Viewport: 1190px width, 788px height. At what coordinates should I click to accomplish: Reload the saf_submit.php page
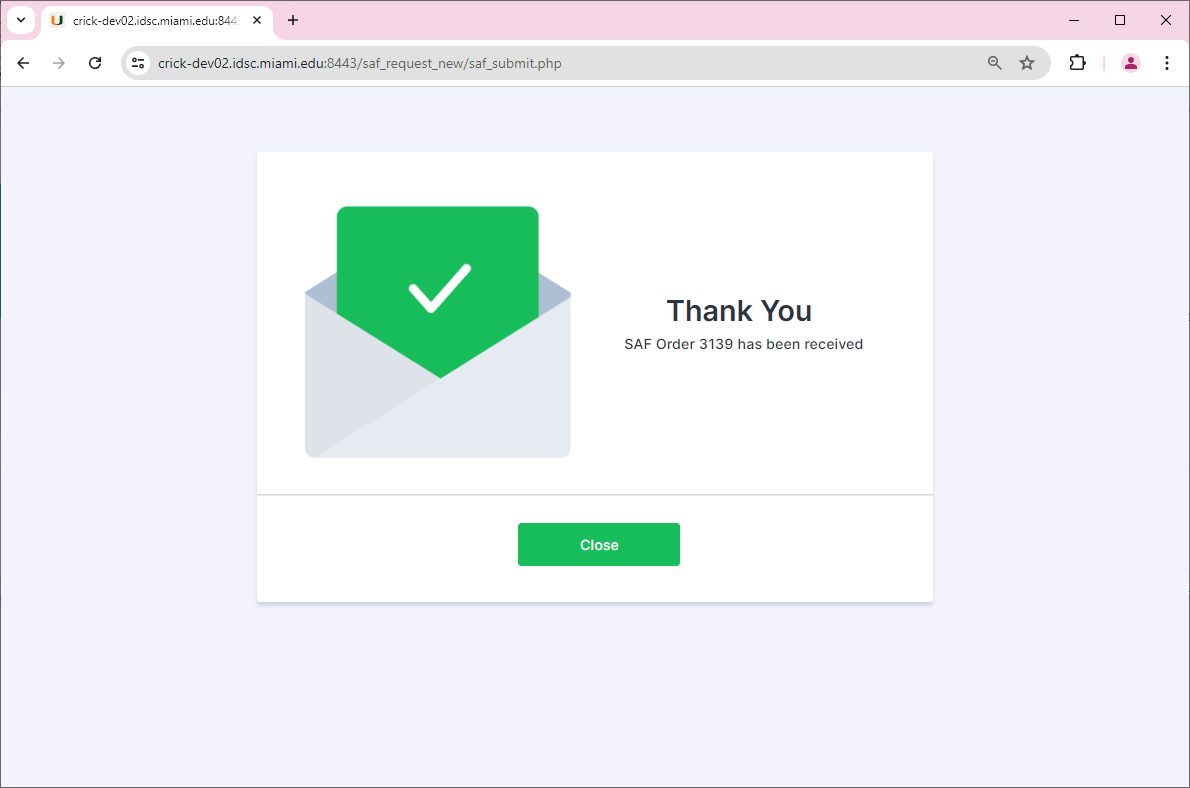pyautogui.click(x=95, y=63)
